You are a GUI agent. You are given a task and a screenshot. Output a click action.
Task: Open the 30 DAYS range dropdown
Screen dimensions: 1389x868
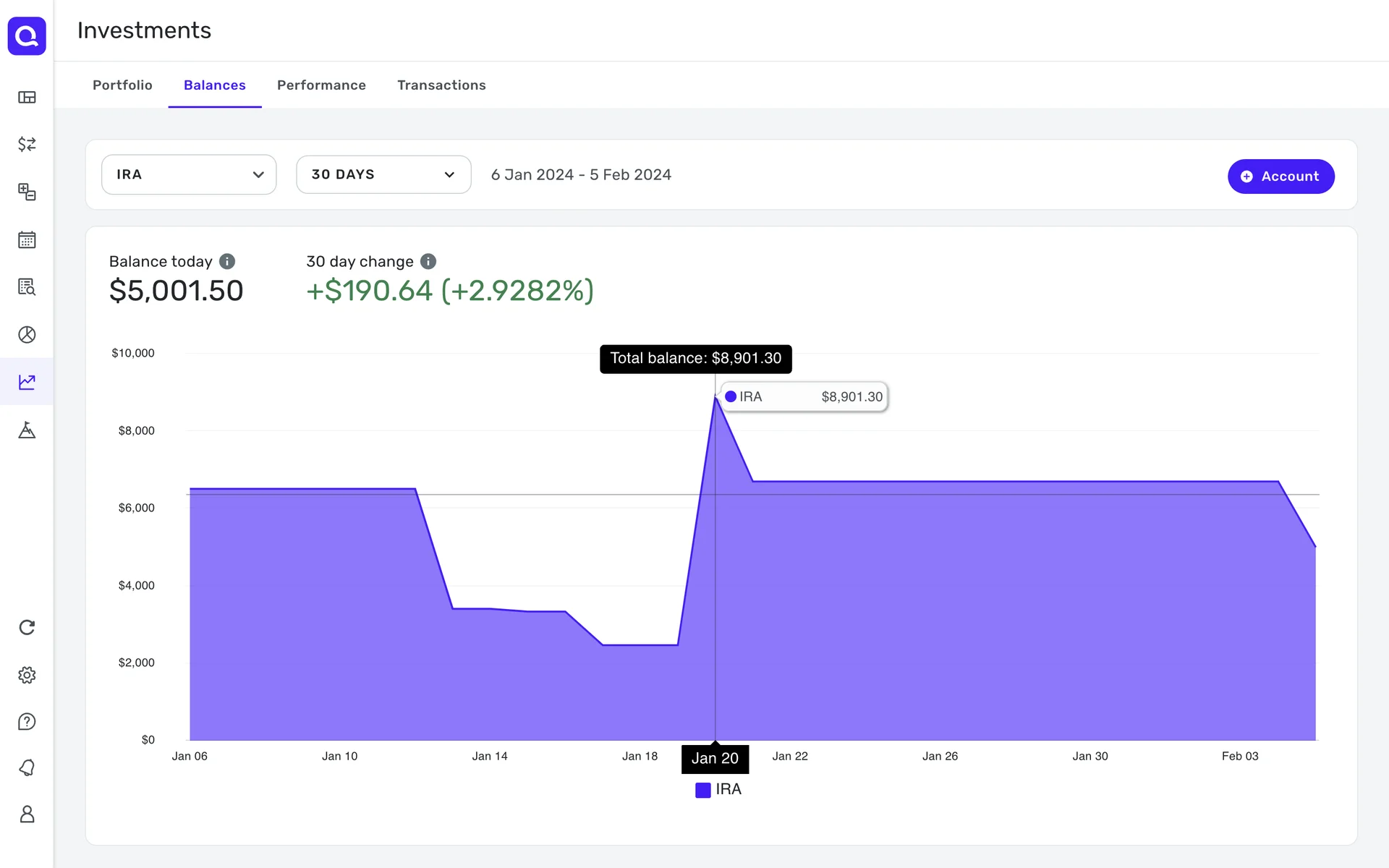(383, 174)
